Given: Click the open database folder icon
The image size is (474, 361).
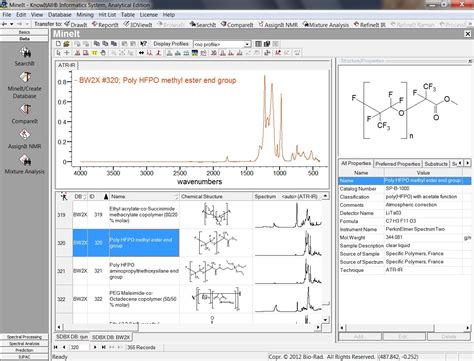Looking at the screenshot, I should pyautogui.click(x=66, y=44).
